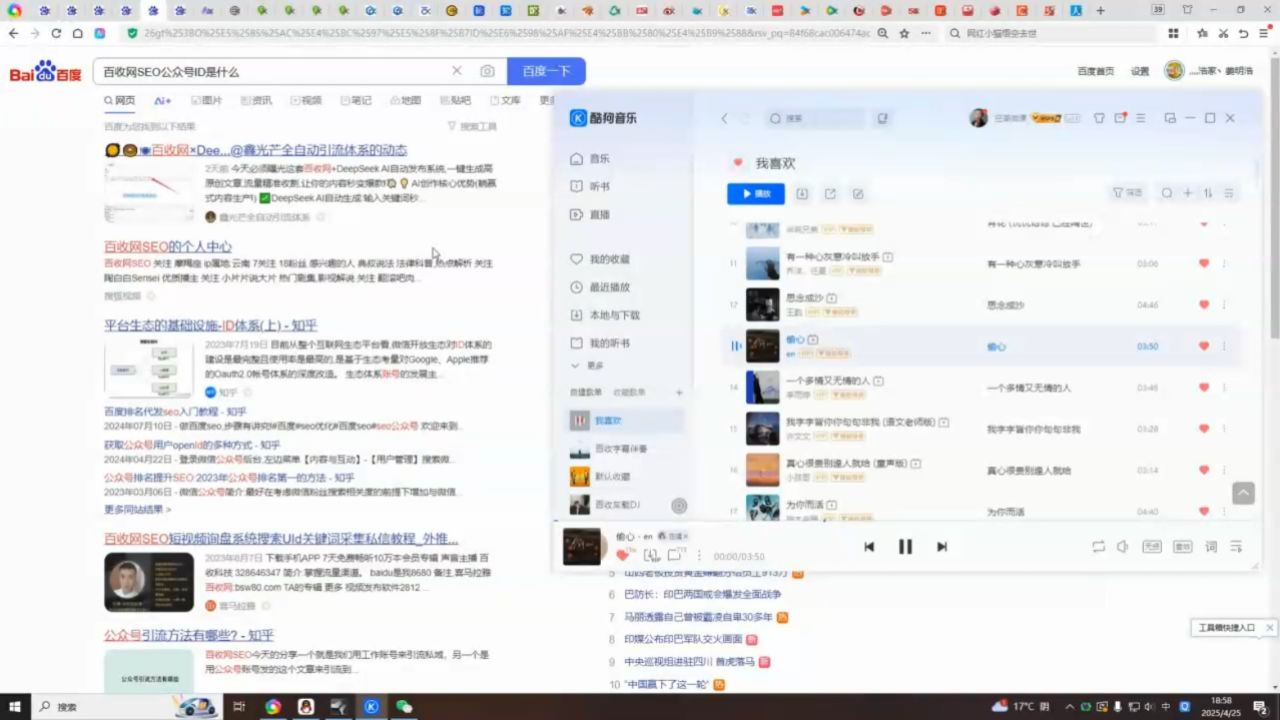Image resolution: width=1280 pixels, height=720 pixels.
Task: Open 直播 in Kugou sidebar
Action: coord(590,214)
